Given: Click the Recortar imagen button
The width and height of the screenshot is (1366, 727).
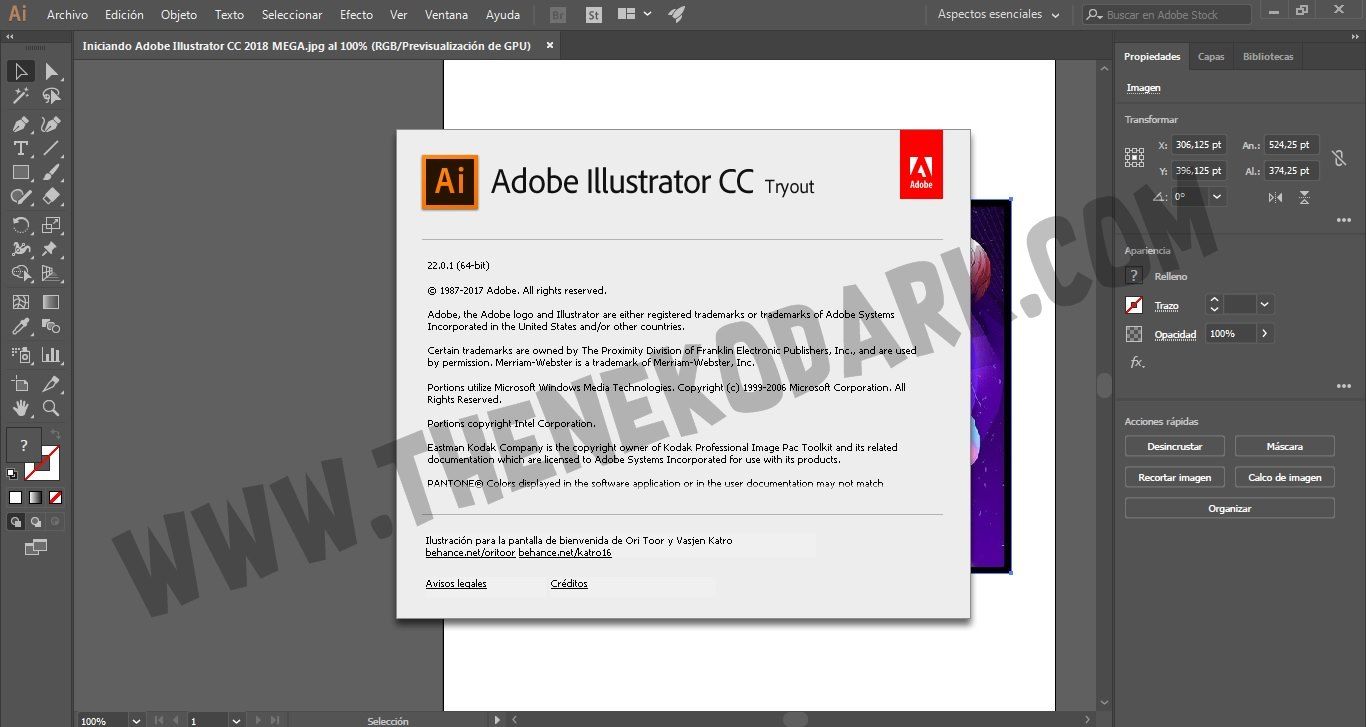Looking at the screenshot, I should coord(1175,477).
